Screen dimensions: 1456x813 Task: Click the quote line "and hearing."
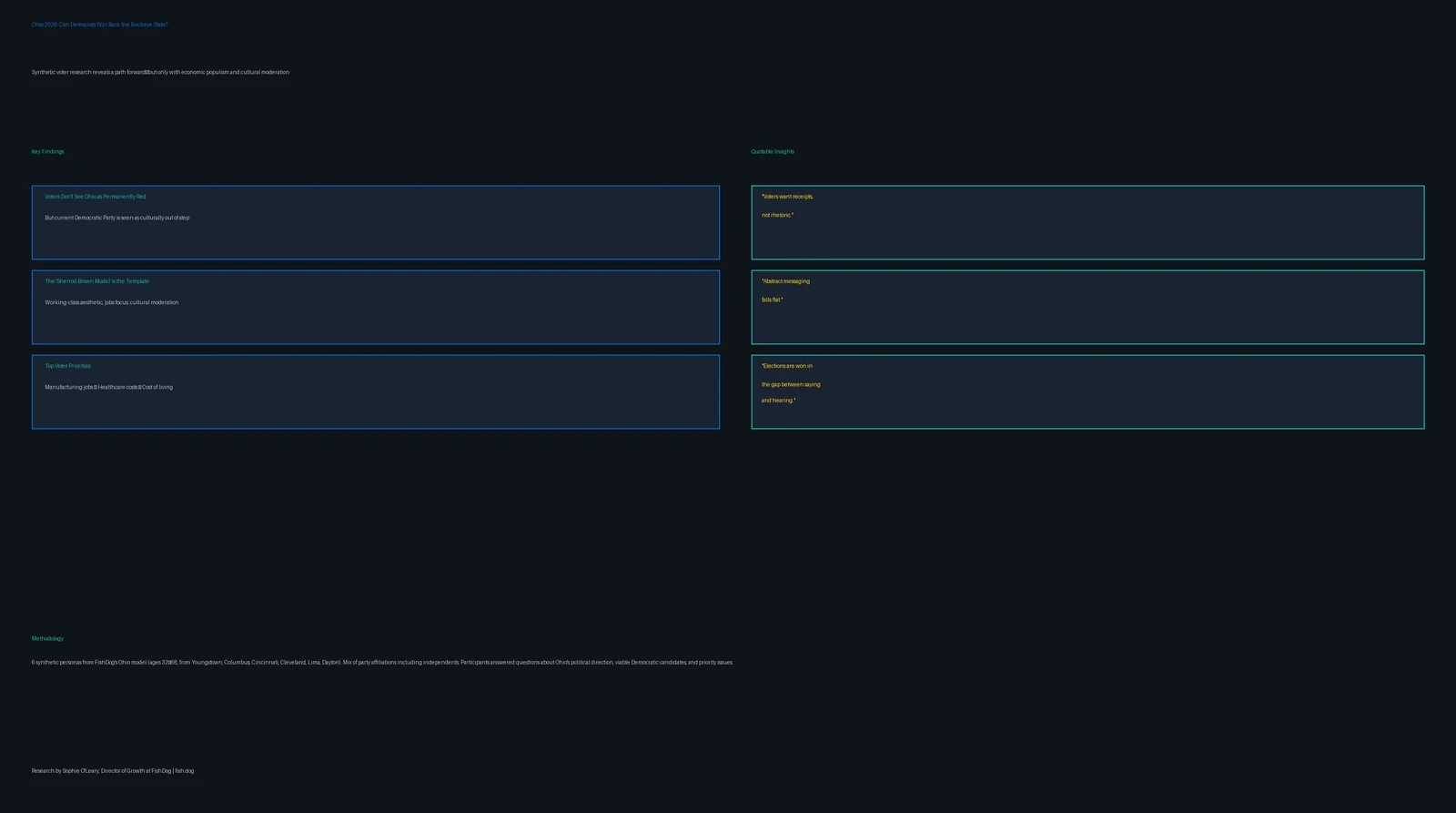point(779,401)
